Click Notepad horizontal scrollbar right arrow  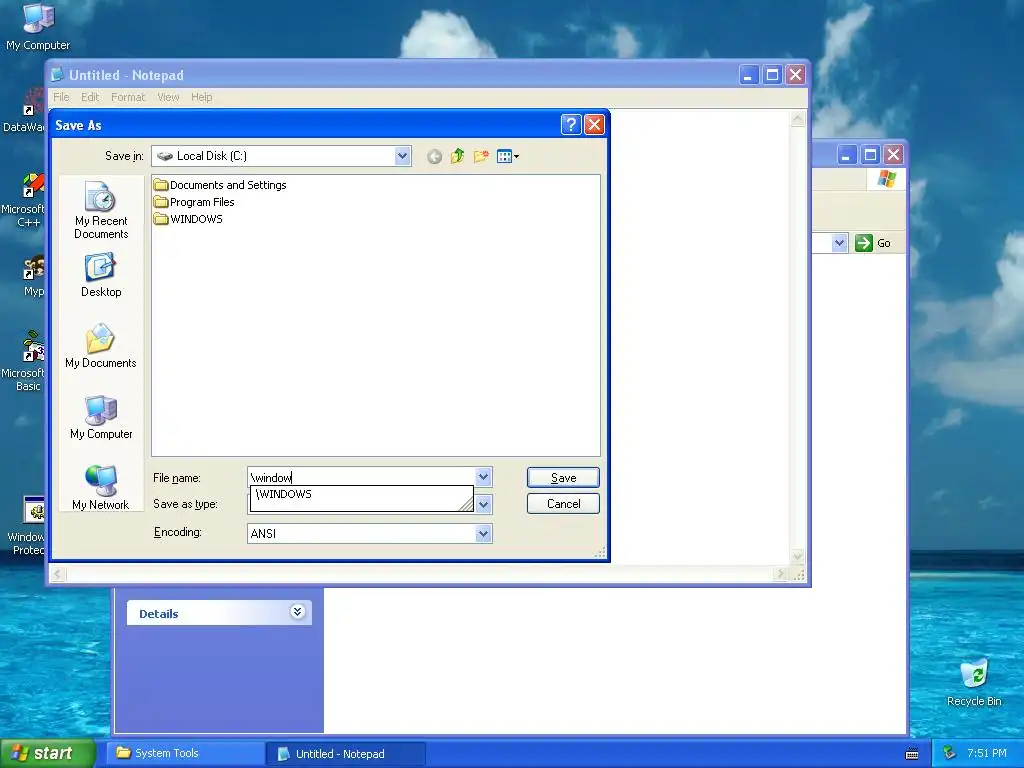[x=780, y=574]
